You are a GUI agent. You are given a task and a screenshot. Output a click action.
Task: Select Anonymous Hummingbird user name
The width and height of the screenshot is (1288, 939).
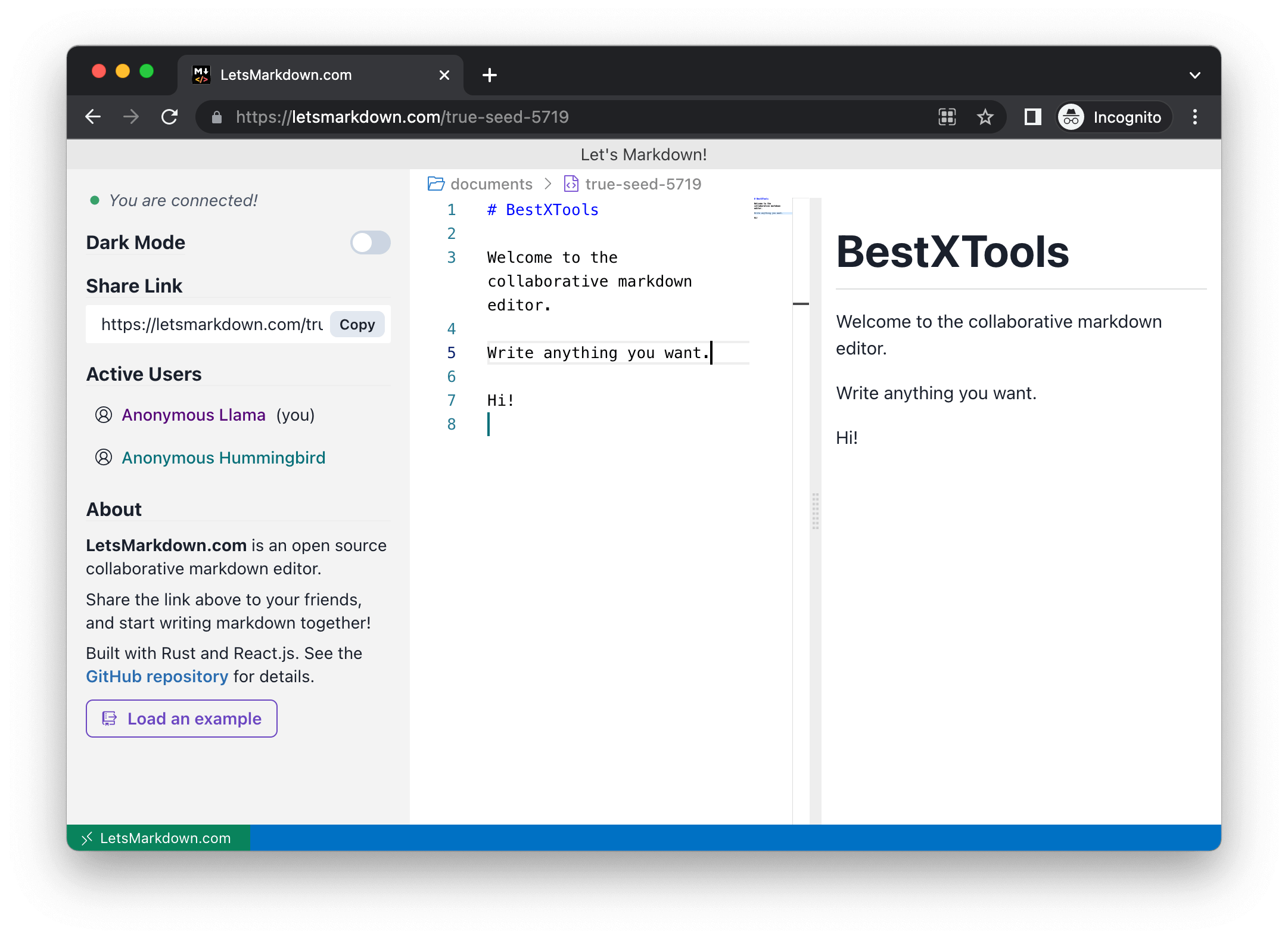[223, 458]
